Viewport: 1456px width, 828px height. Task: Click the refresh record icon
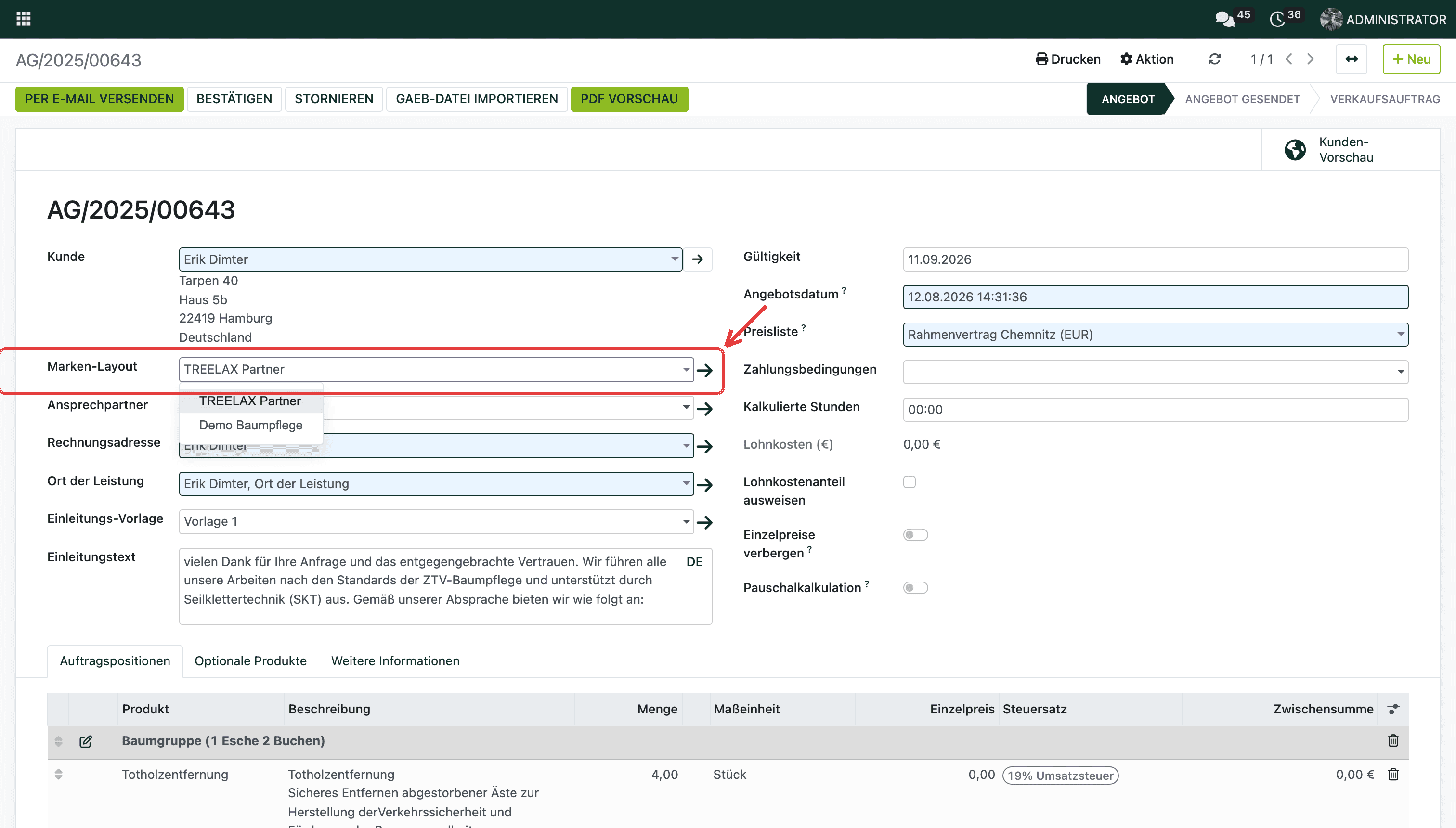tap(1214, 59)
